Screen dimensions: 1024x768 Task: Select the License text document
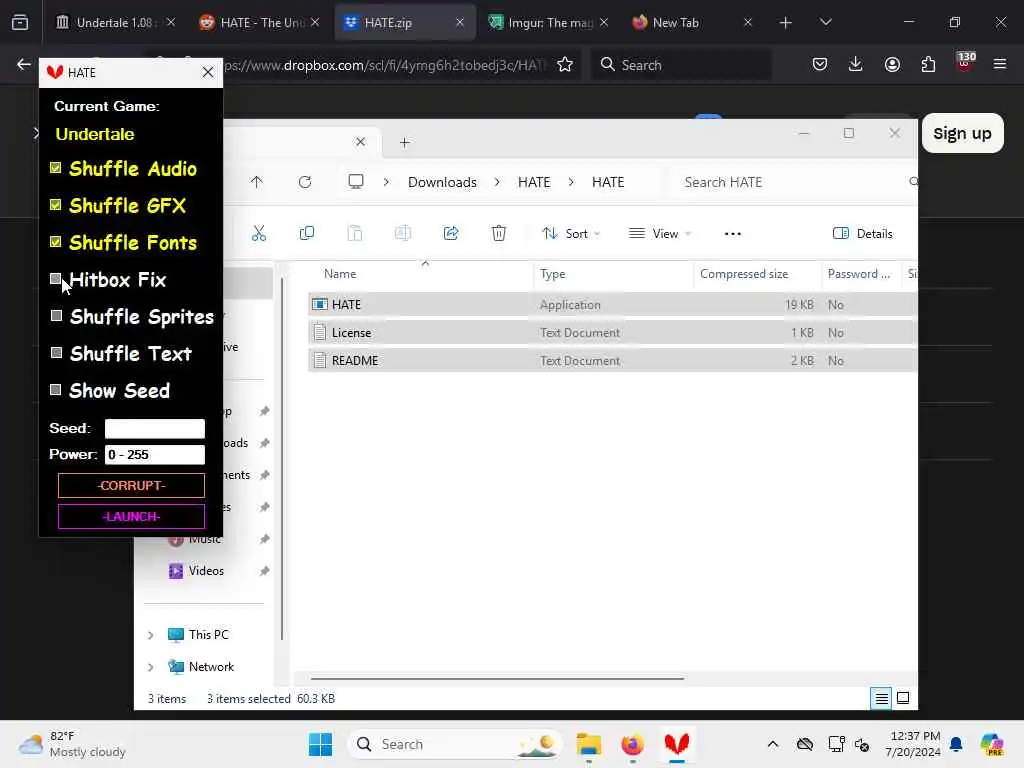click(613, 332)
